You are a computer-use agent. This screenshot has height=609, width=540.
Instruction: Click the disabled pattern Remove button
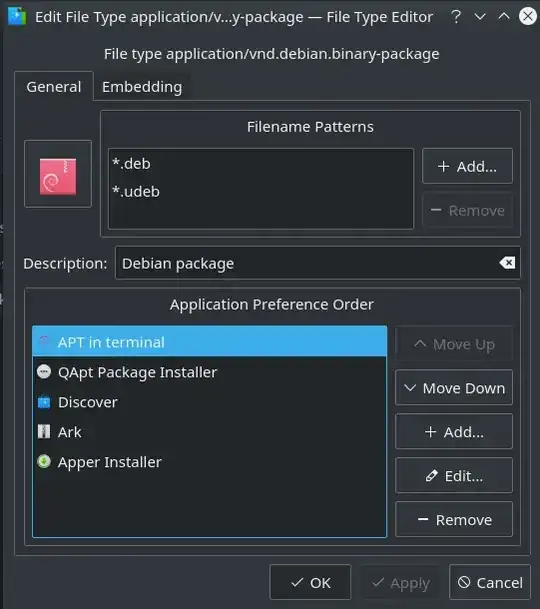467,211
